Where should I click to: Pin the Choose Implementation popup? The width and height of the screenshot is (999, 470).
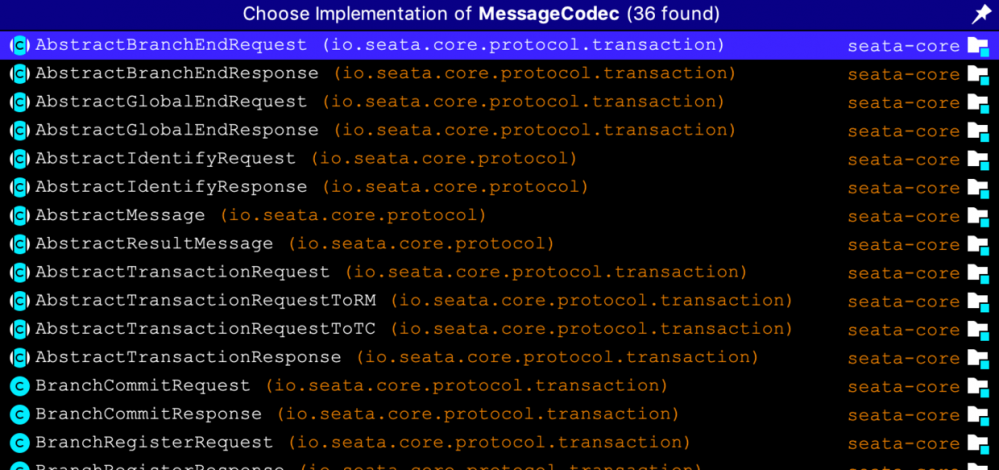coord(981,14)
